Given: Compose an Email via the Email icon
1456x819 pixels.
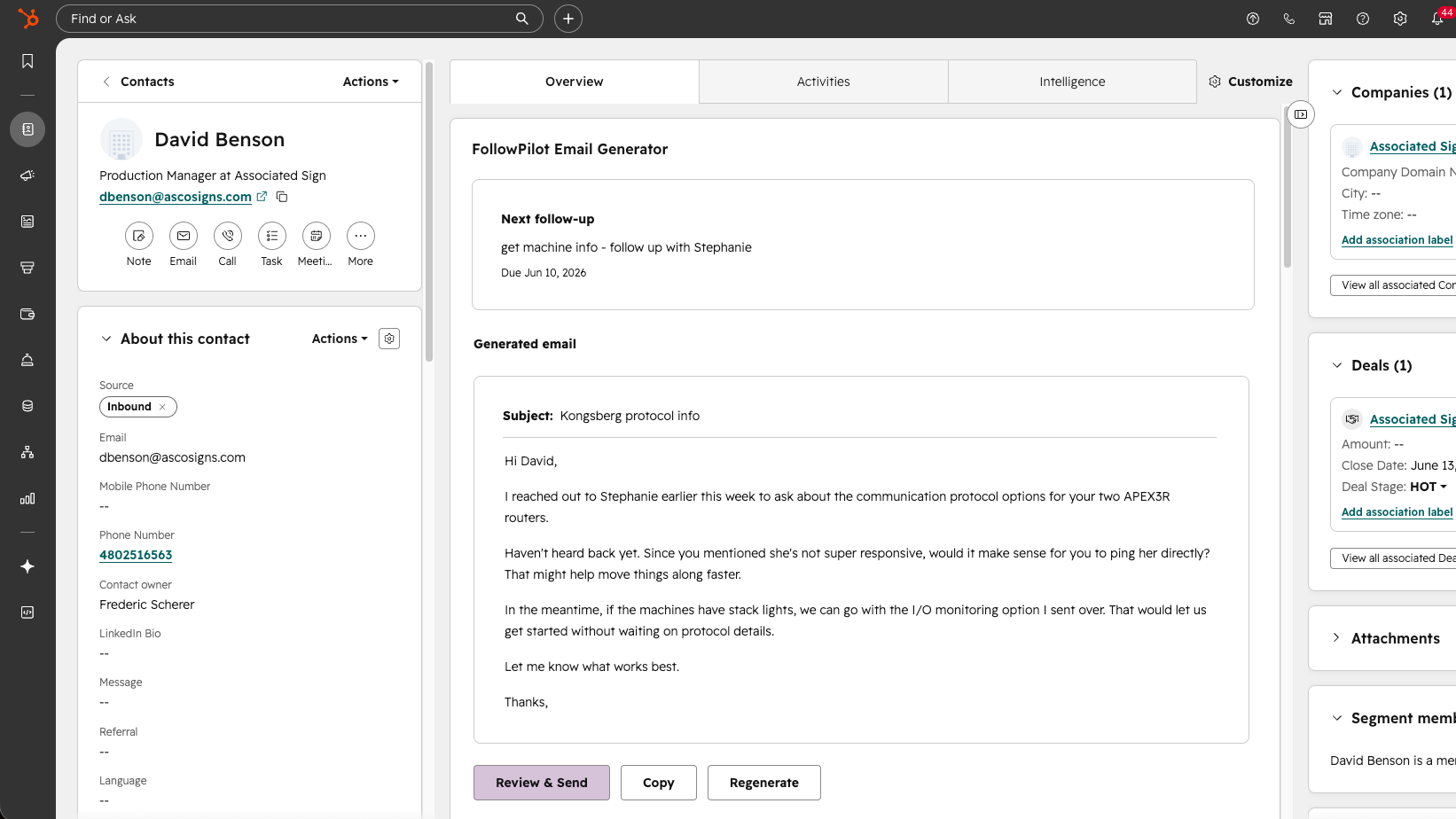Looking at the screenshot, I should point(184,236).
